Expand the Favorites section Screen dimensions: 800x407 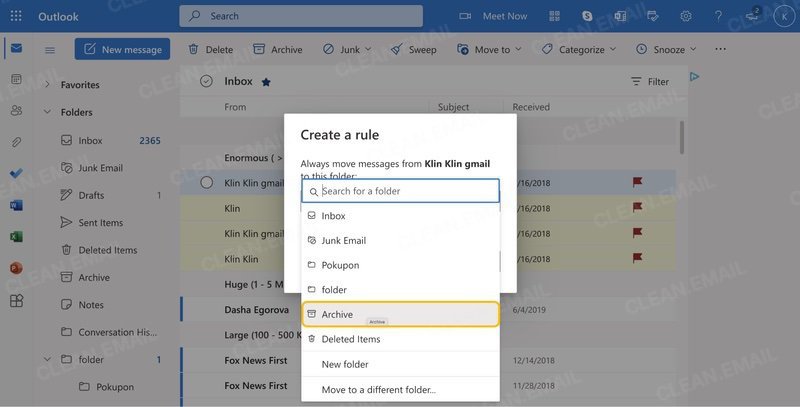(x=47, y=85)
